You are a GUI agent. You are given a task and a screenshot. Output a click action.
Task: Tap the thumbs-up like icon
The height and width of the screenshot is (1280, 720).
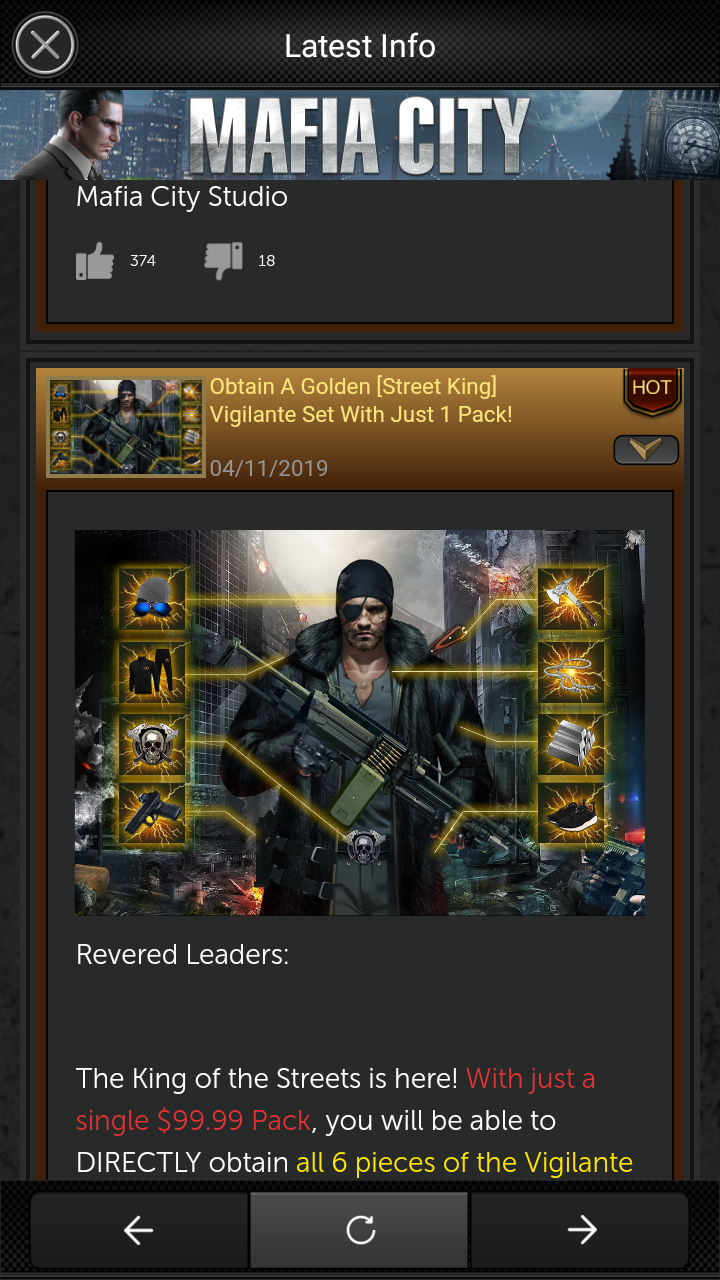pyautogui.click(x=95, y=262)
